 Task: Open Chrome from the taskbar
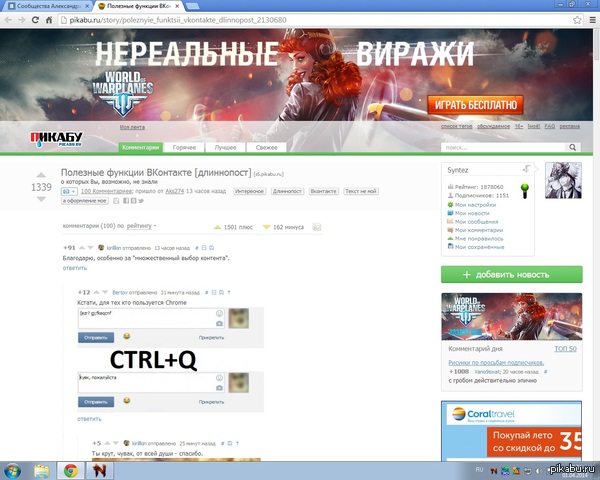73,468
